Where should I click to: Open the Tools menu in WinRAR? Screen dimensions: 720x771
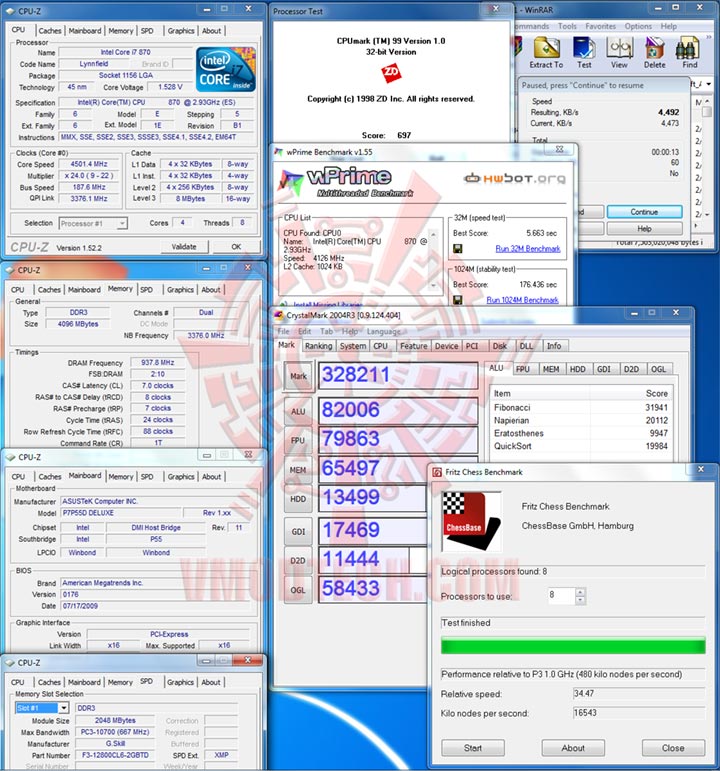567,27
